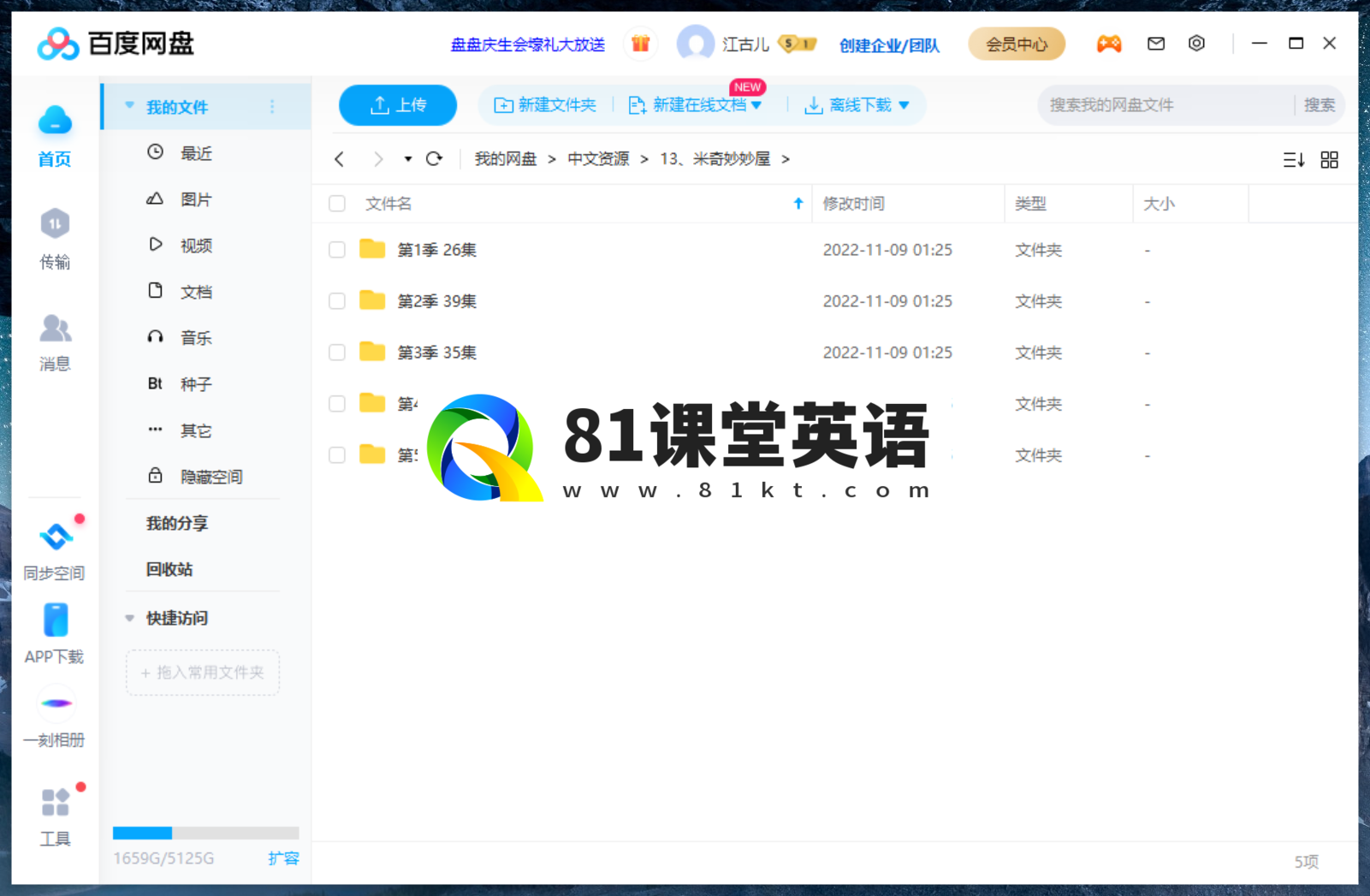Click the 上传 upload button
Screen dimensions: 1370x896
[x=398, y=105]
